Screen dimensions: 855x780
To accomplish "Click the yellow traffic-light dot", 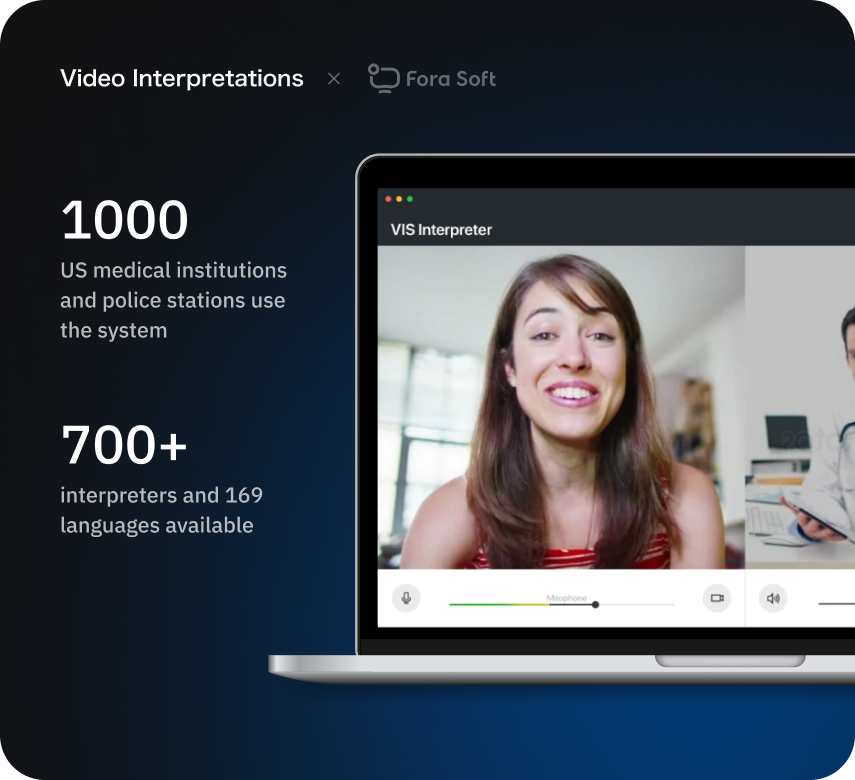I will tap(399, 198).
